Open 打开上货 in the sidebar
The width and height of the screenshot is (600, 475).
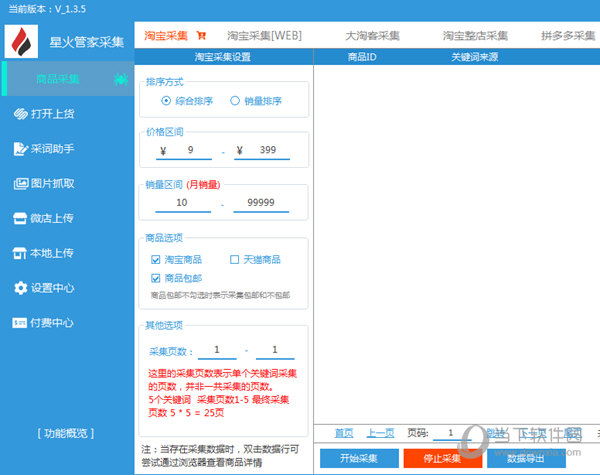pos(53,114)
